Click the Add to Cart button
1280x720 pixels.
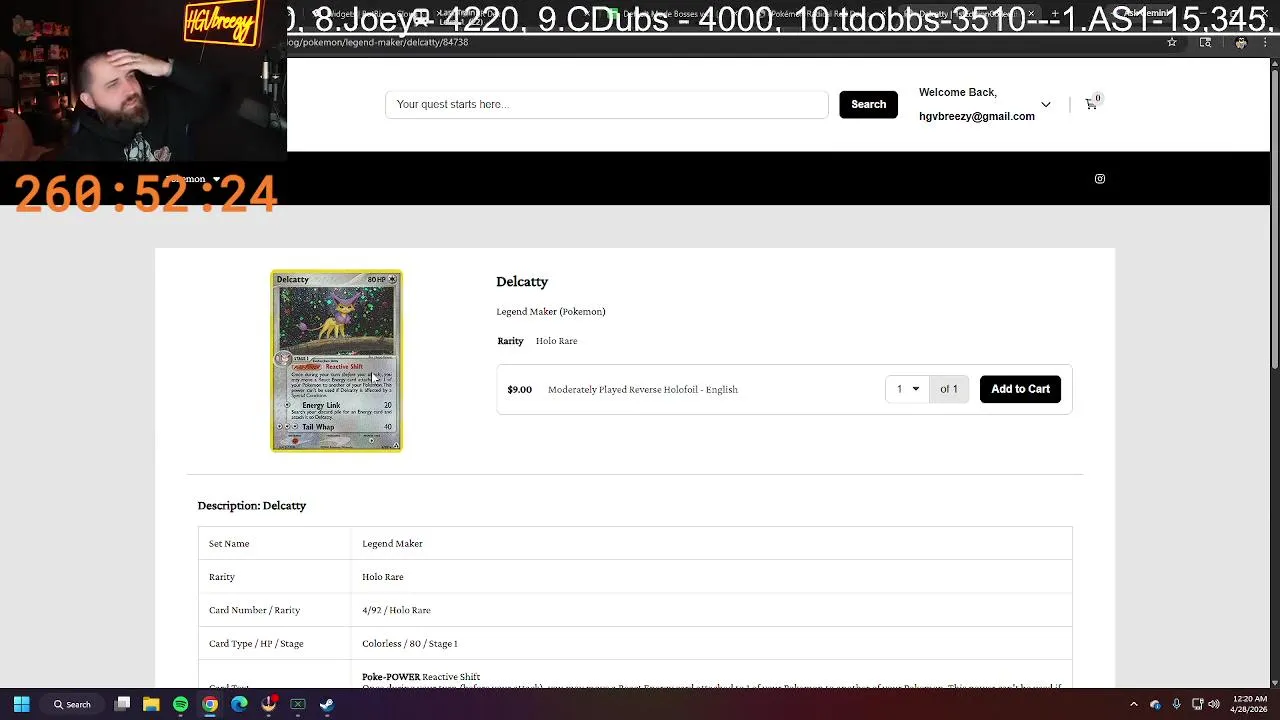(x=1020, y=389)
